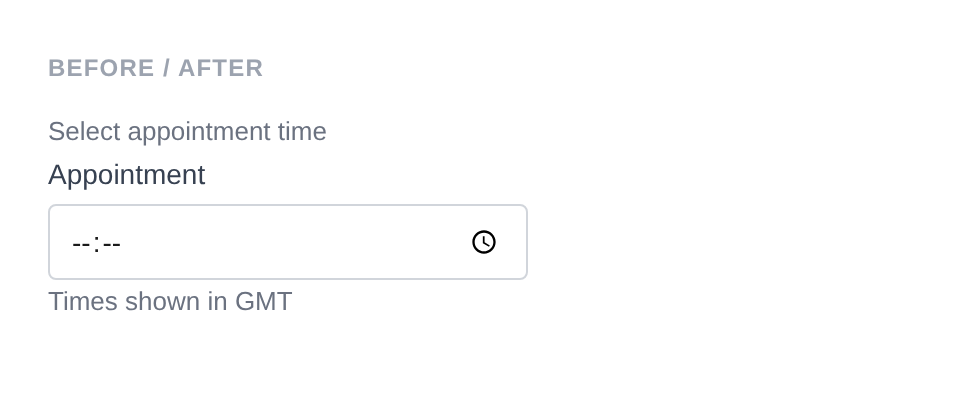The image size is (960, 406).
Task: Click the word GMT in helper text
Action: click(x=263, y=302)
